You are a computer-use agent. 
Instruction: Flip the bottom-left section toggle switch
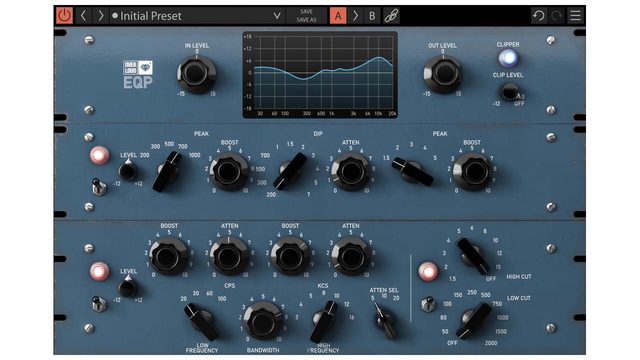(98, 304)
